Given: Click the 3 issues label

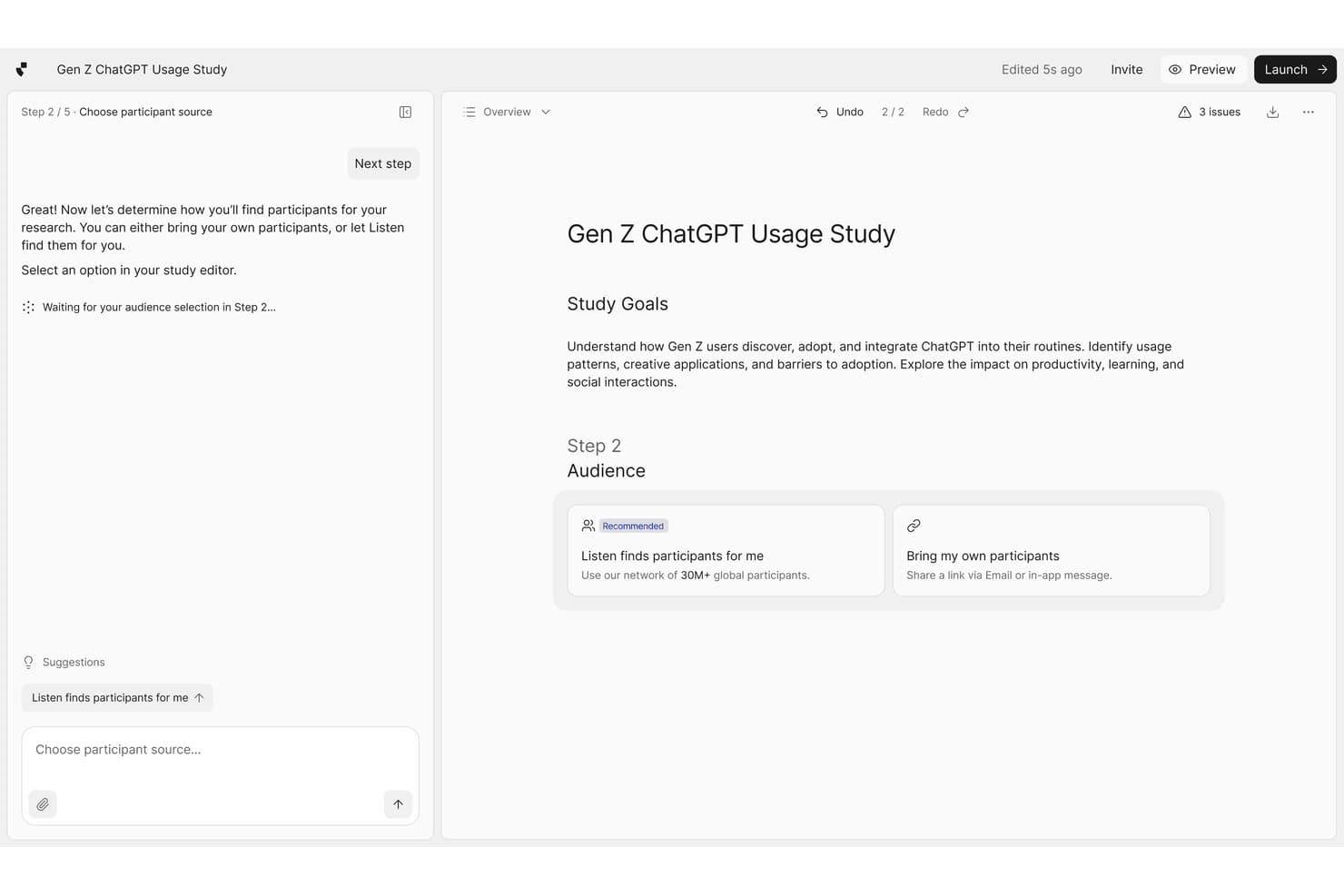Looking at the screenshot, I should 1220,112.
